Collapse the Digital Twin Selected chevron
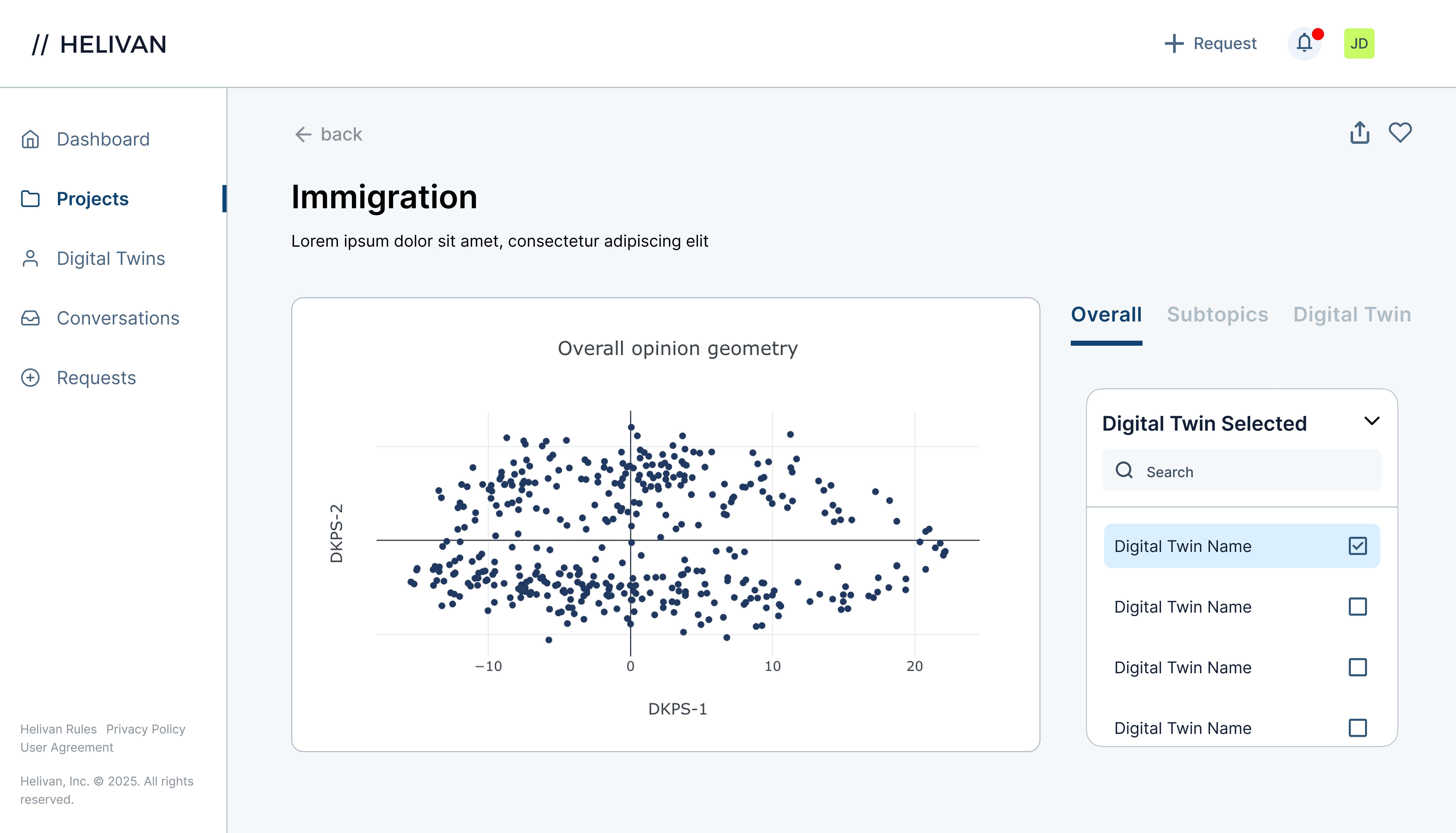 [1371, 421]
